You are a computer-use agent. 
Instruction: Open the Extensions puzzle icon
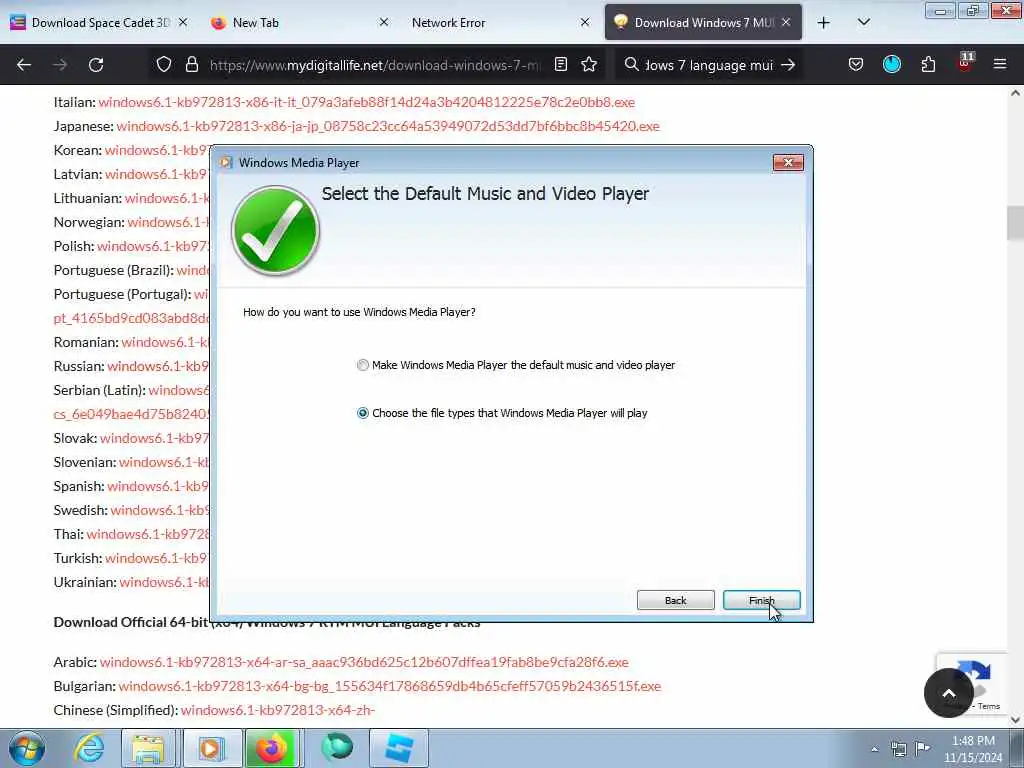point(928,65)
